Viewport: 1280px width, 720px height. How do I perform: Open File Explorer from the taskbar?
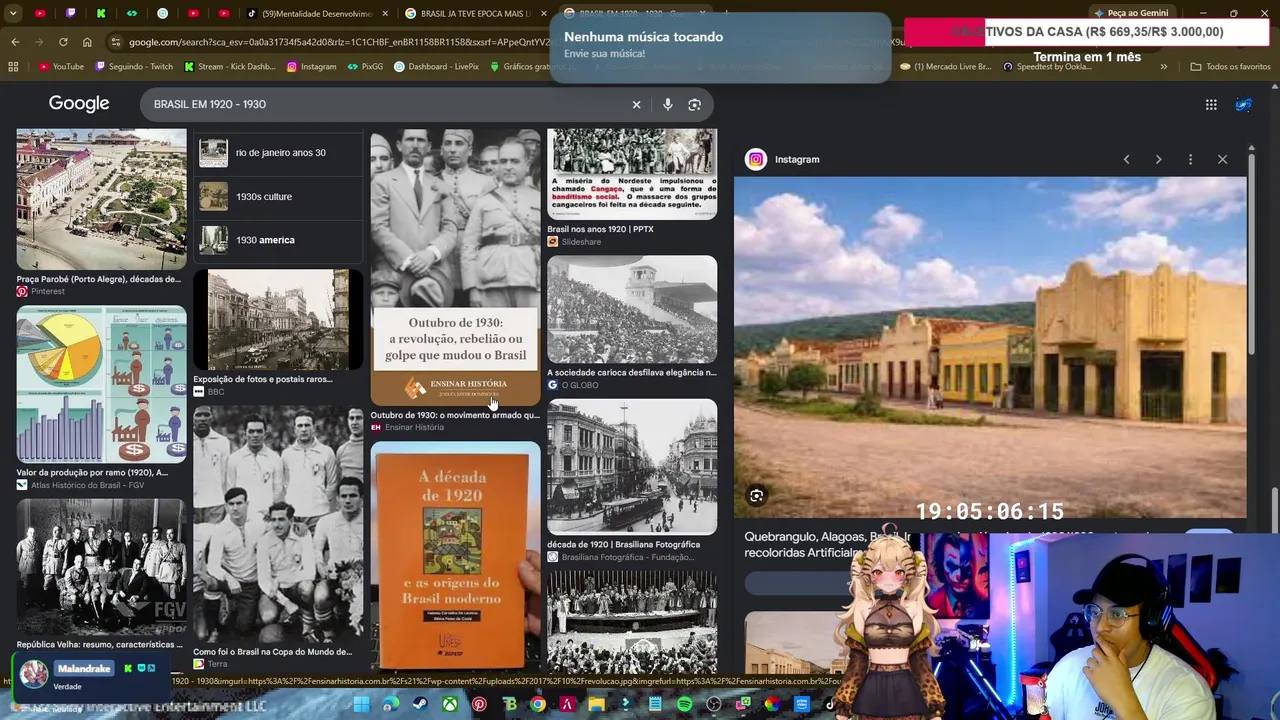click(x=596, y=705)
